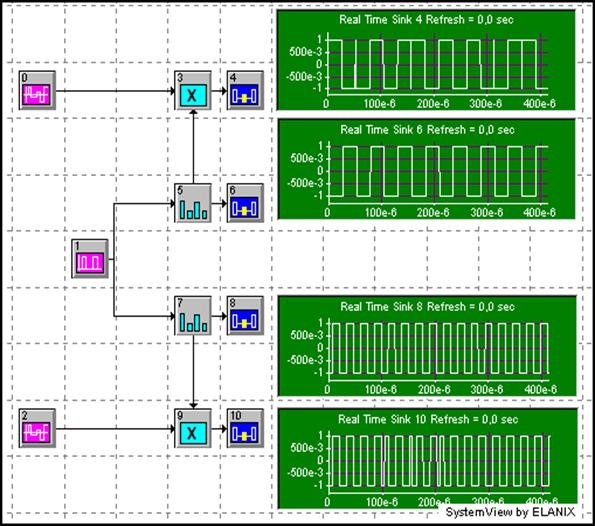Click 'SystemView by ELANIX' label
The image size is (595, 526).
[510, 512]
